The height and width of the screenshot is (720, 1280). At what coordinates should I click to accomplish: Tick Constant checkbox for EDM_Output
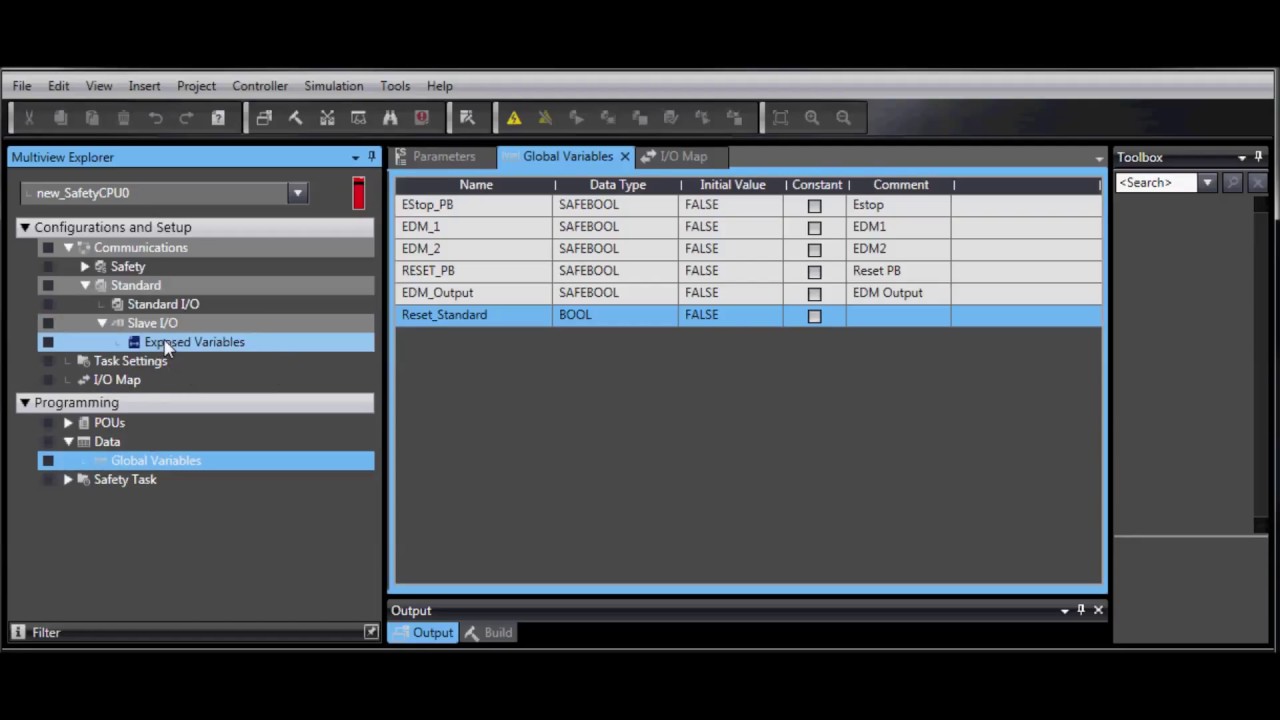click(x=814, y=294)
